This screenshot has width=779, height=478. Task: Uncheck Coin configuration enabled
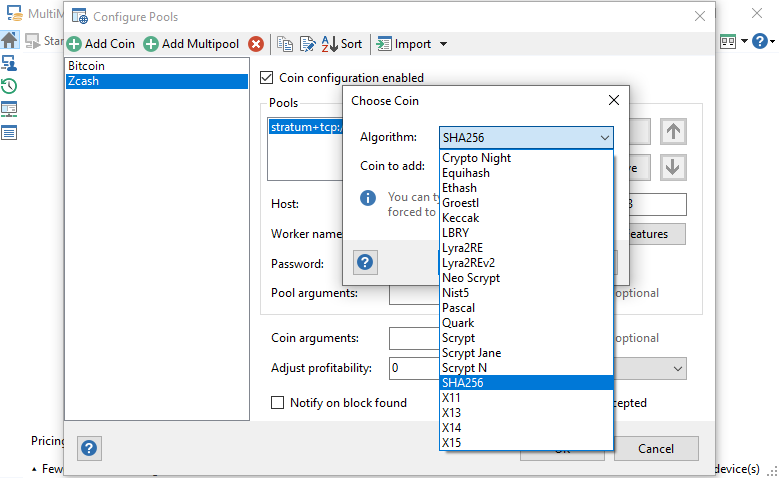(x=267, y=78)
